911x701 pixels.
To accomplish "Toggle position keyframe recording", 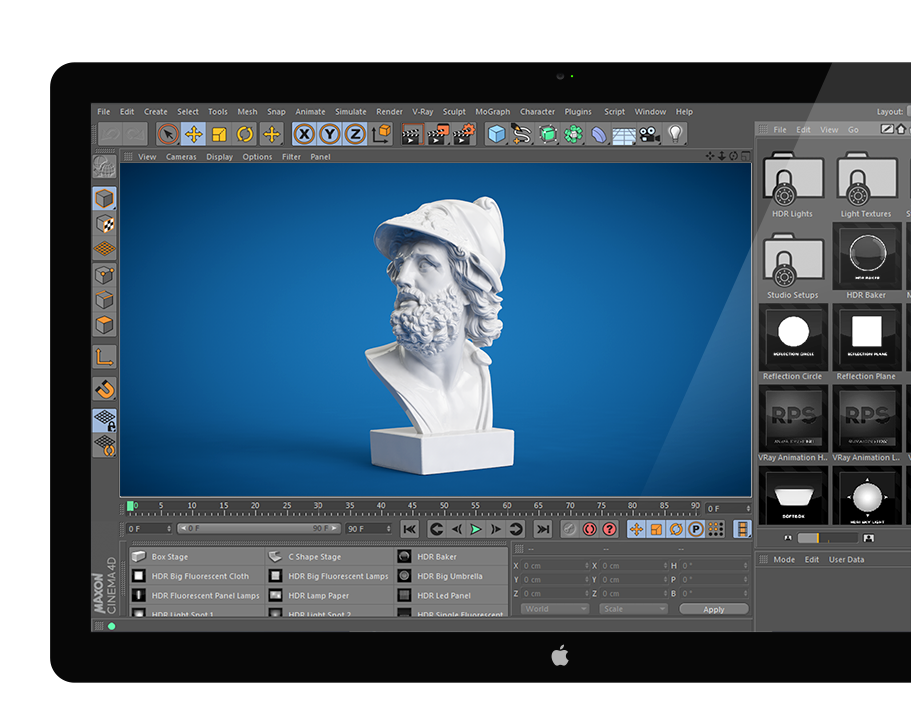I will (x=636, y=529).
